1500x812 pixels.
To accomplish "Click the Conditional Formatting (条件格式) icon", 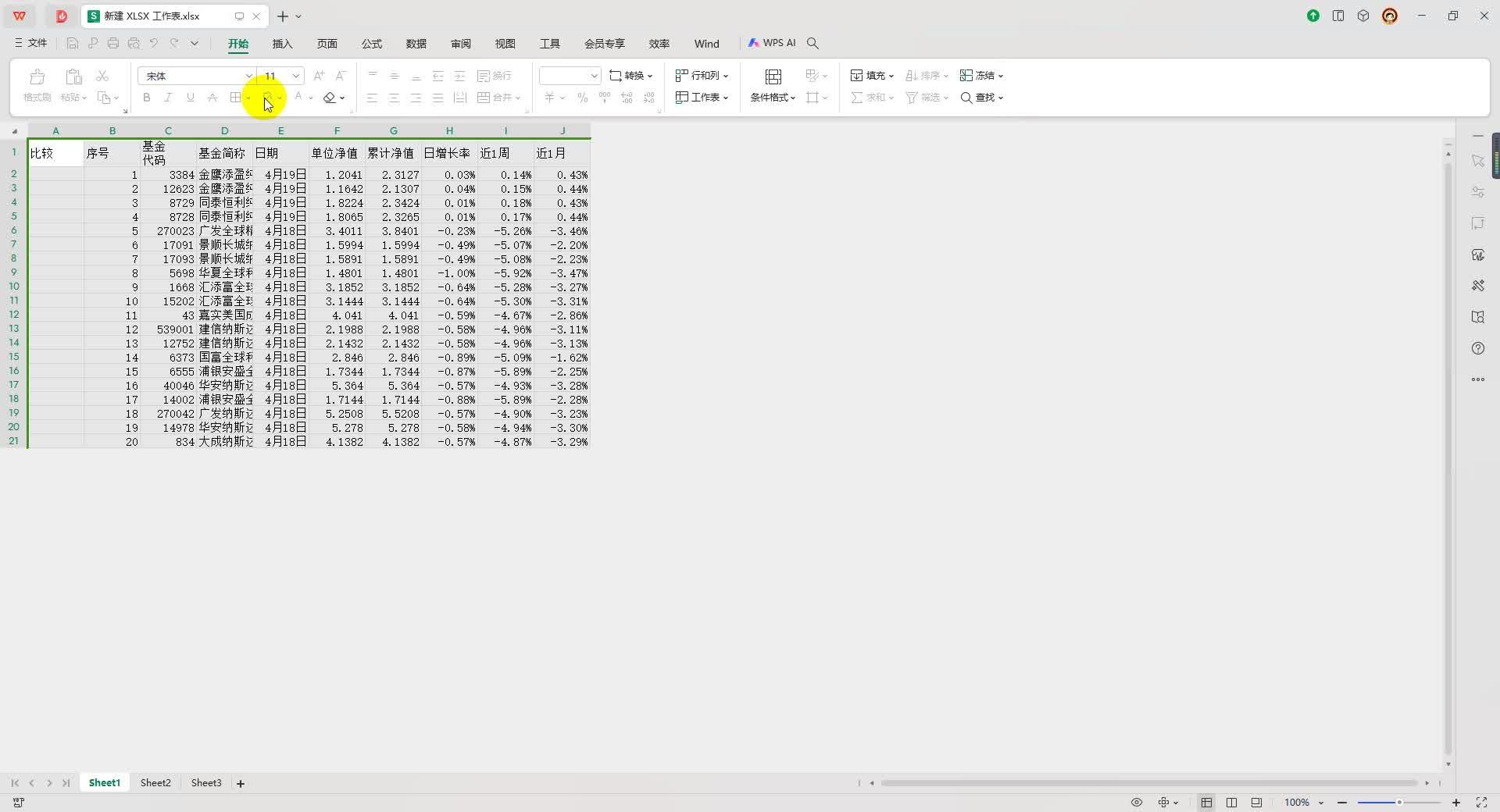I will pyautogui.click(x=773, y=77).
